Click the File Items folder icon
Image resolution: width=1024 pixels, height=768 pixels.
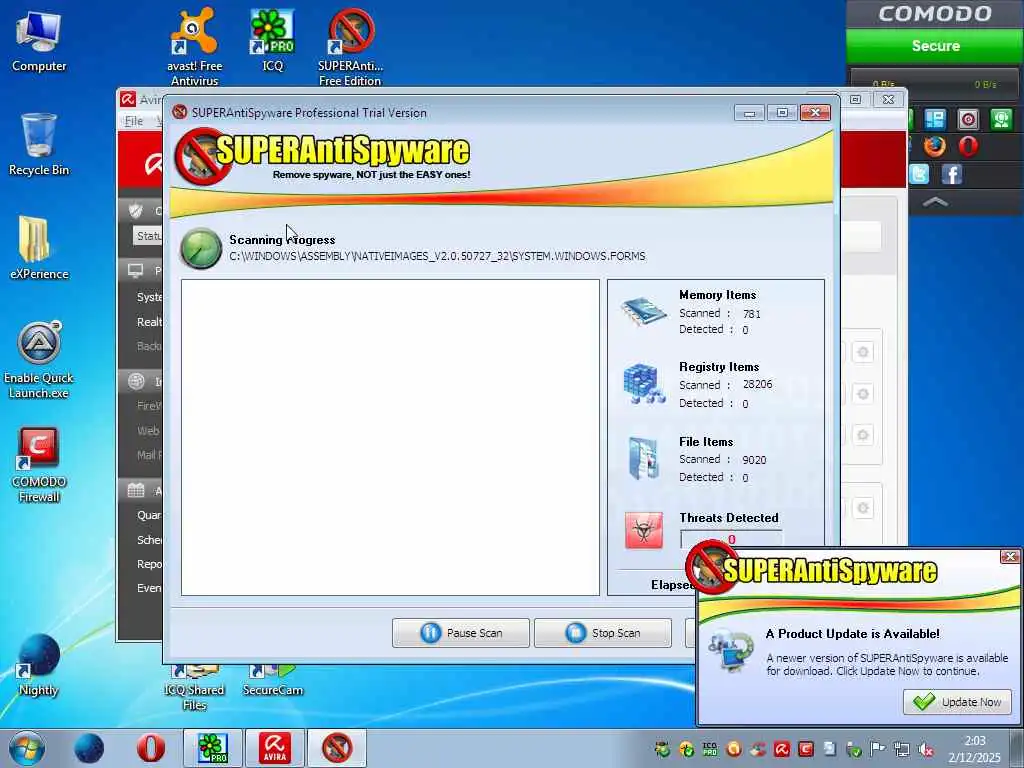click(643, 458)
